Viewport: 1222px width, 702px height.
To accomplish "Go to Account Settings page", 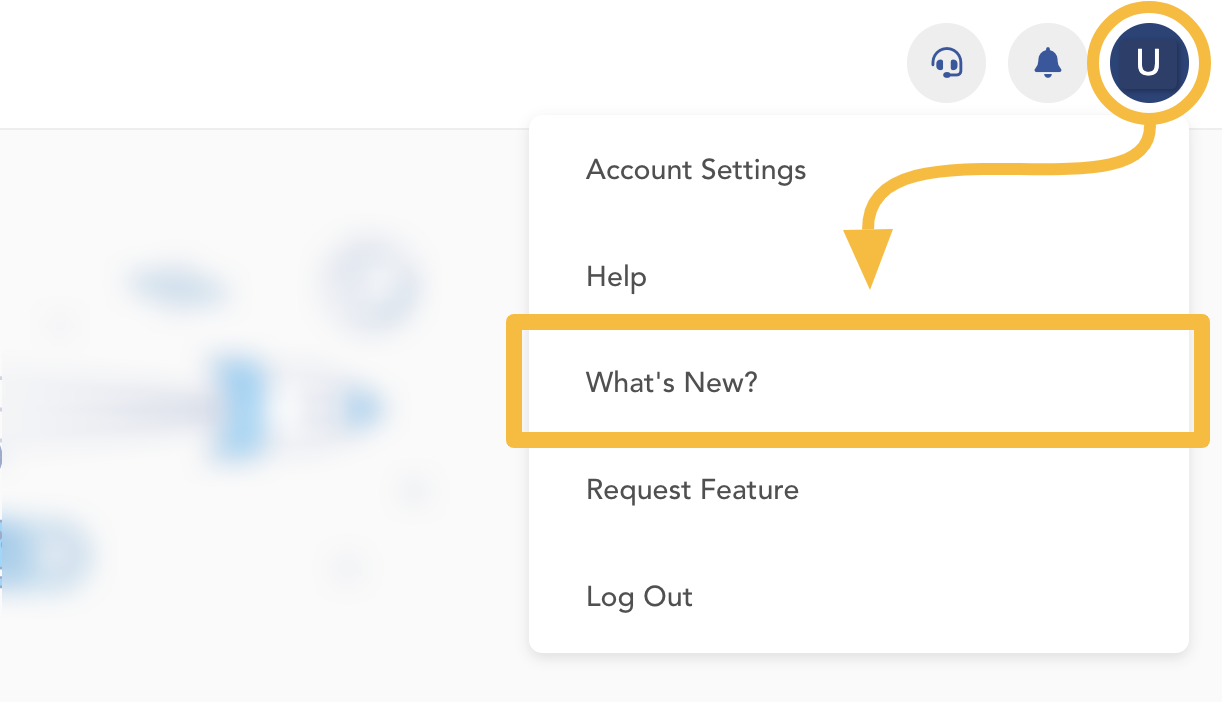I will (x=859, y=170).
